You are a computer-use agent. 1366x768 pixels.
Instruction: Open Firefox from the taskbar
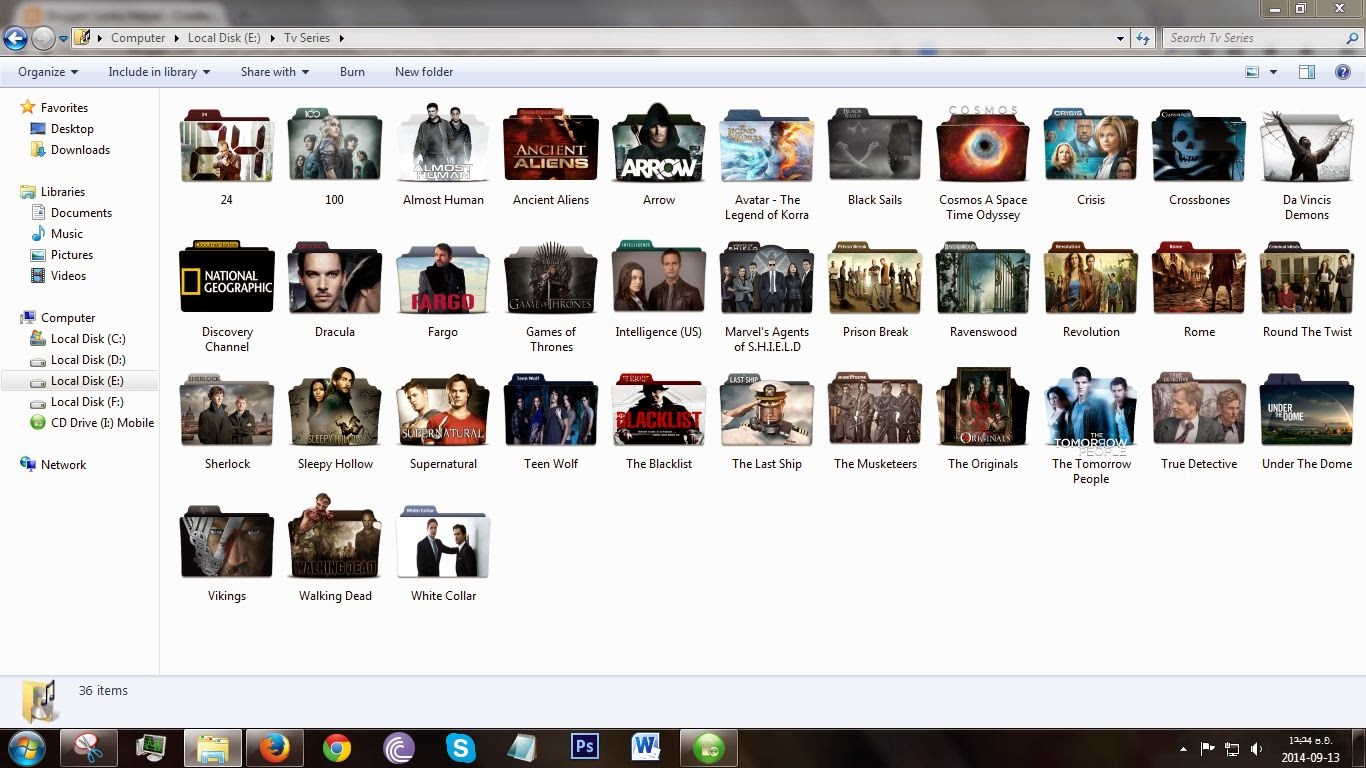click(274, 748)
